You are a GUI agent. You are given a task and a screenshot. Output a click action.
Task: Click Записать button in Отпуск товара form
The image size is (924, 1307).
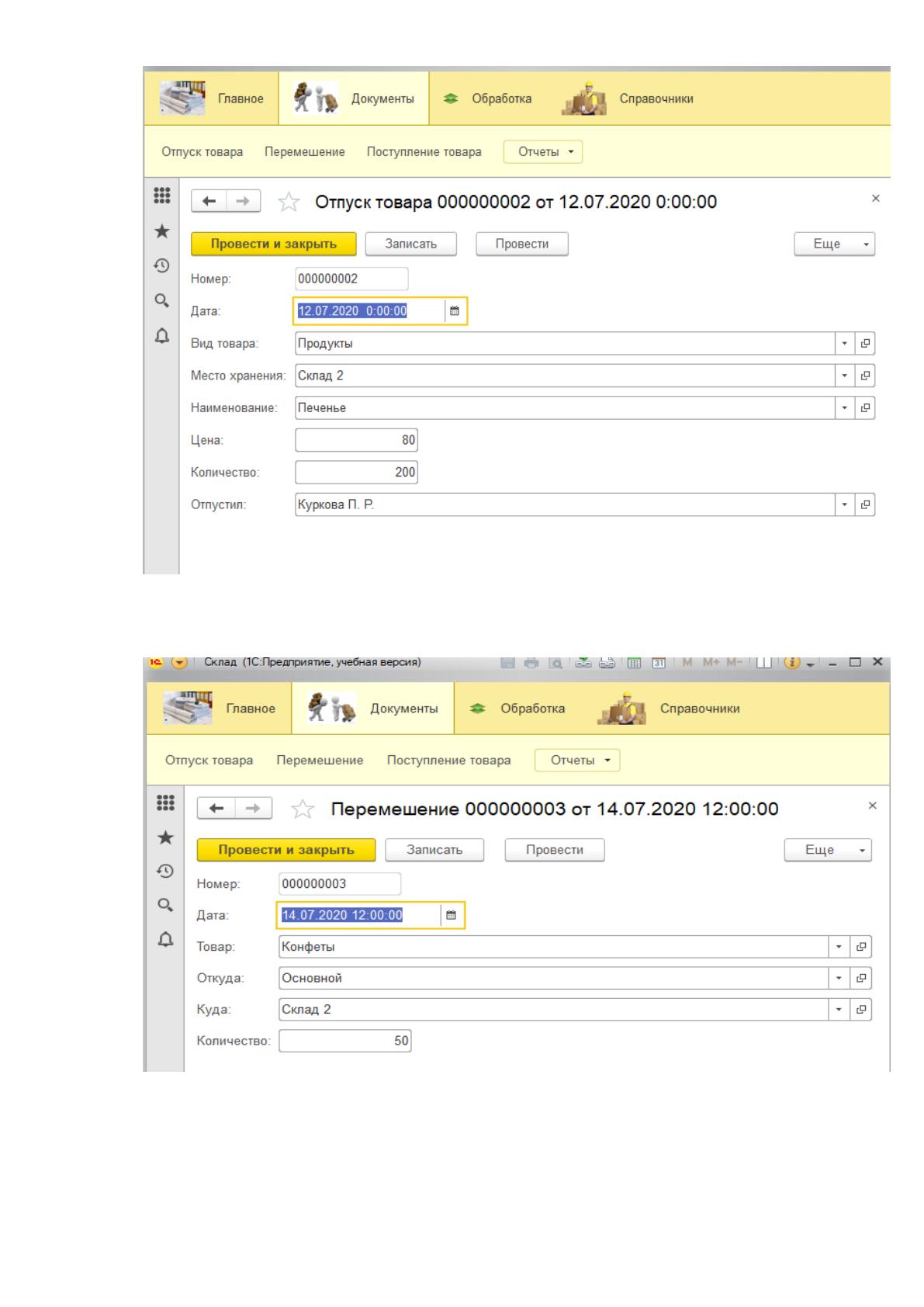point(411,244)
